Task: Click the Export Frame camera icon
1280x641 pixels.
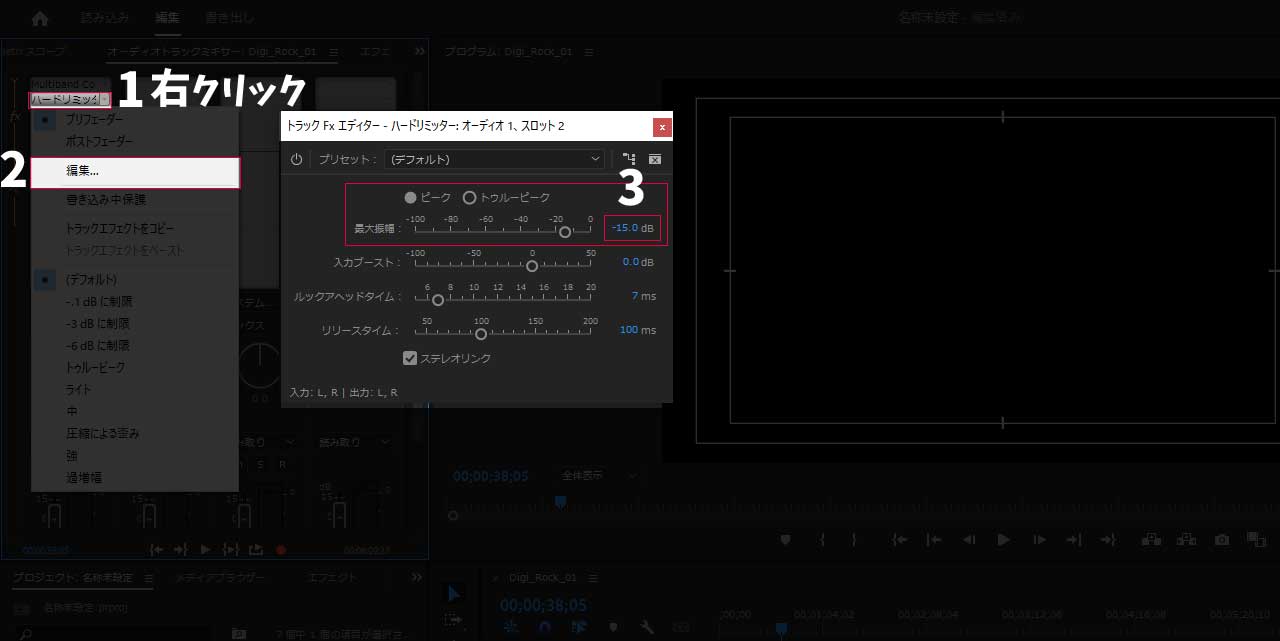Action: click(1221, 539)
